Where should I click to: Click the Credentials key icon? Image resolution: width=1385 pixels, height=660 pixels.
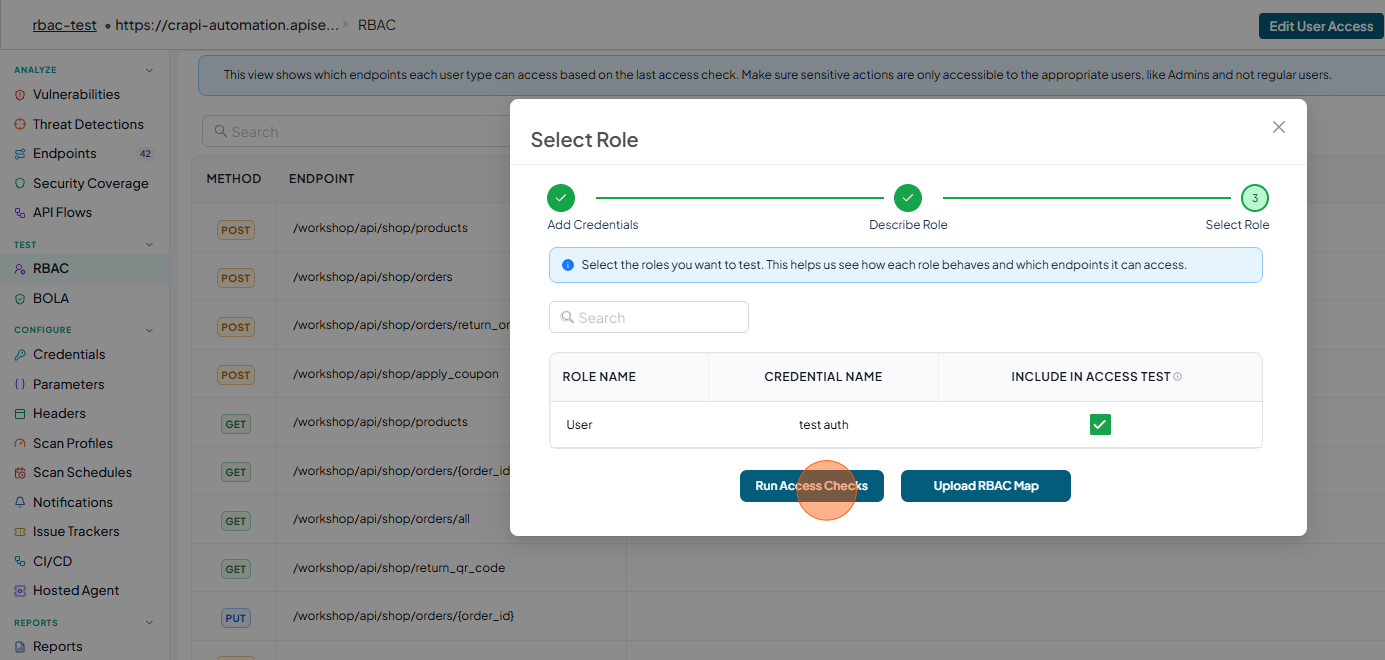pos(20,355)
